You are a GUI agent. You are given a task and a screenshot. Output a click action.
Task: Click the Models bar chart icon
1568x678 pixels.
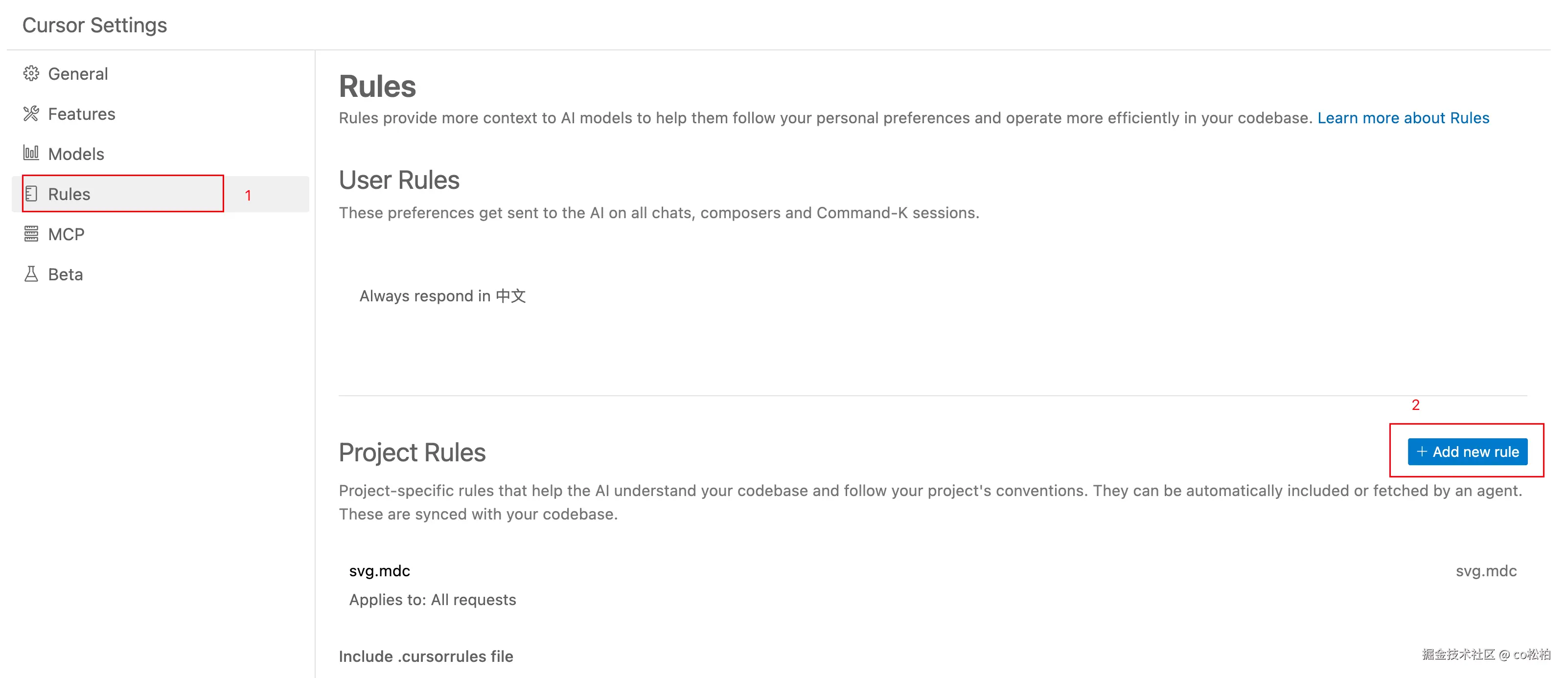click(x=31, y=153)
